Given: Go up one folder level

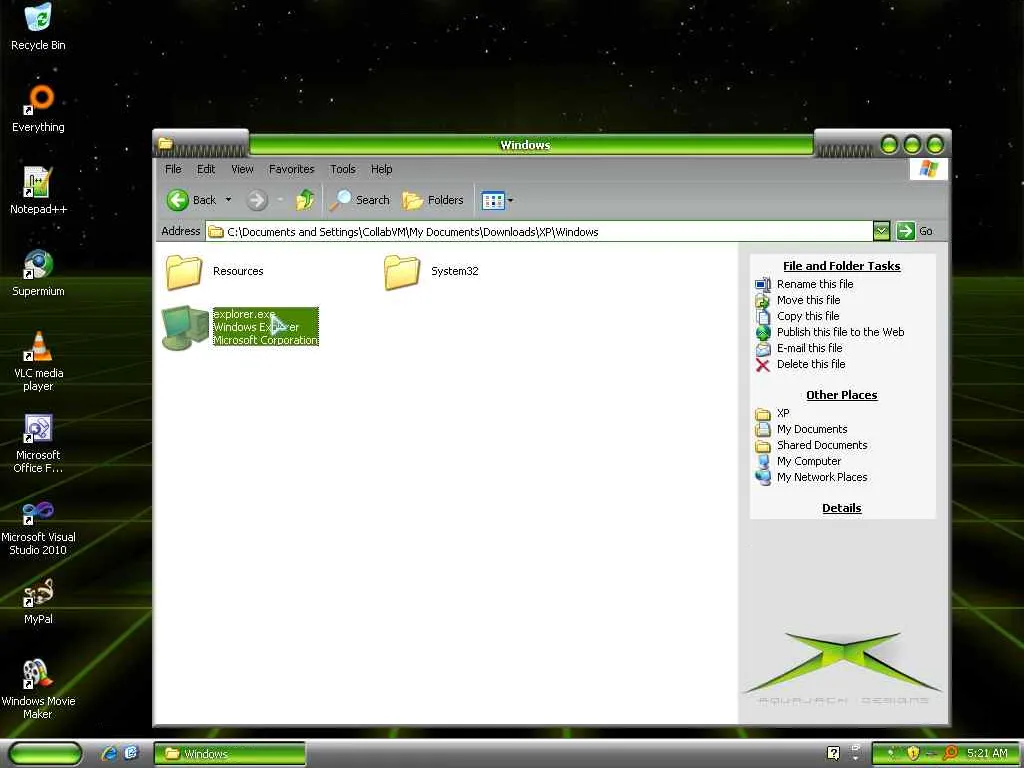Looking at the screenshot, I should point(305,200).
